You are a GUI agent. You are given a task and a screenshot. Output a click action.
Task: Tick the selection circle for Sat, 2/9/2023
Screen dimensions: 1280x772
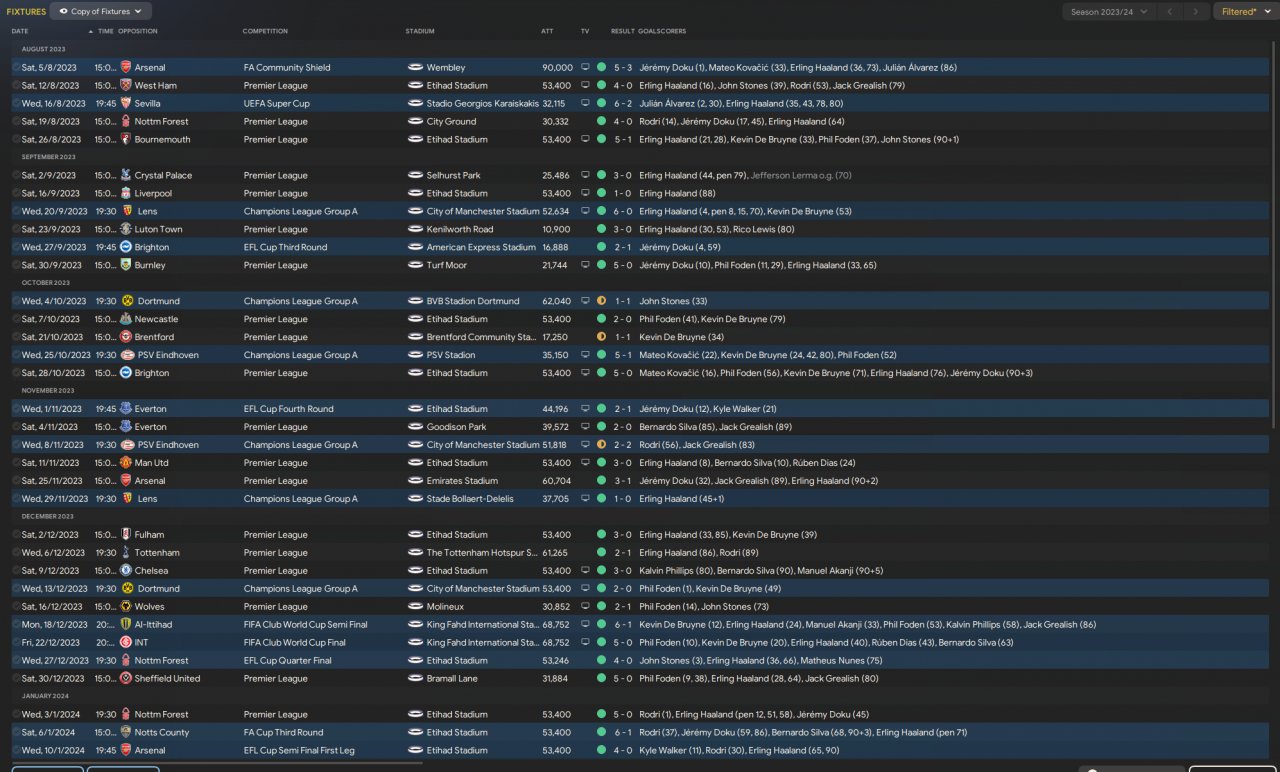(17, 176)
